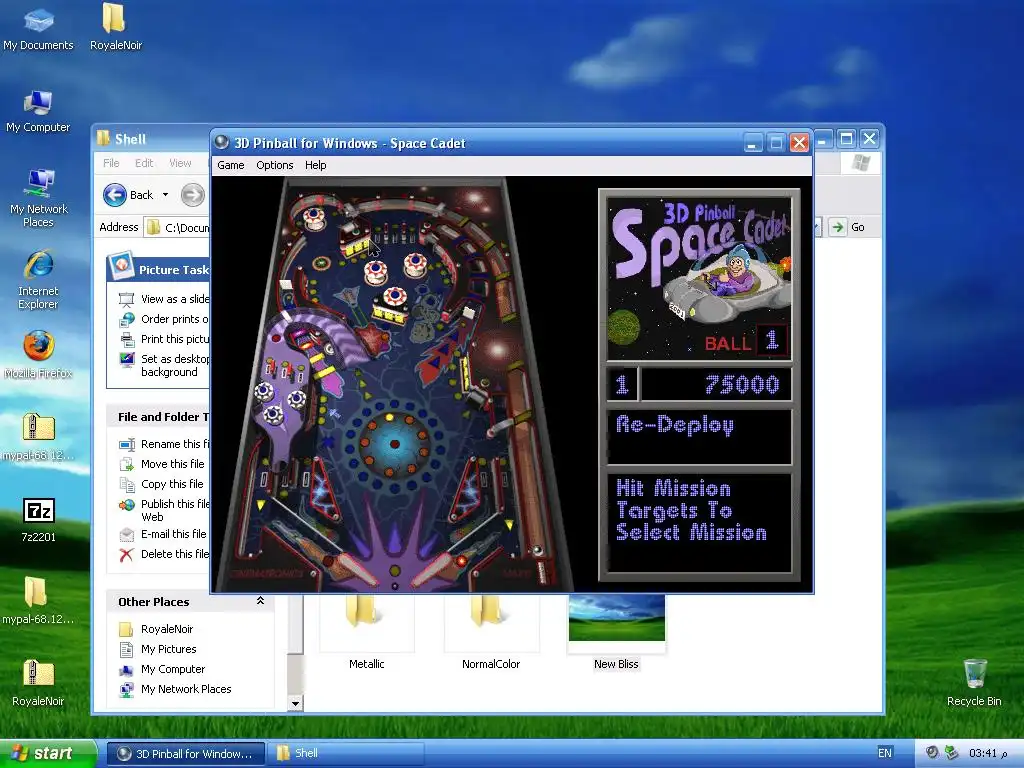This screenshot has width=1024, height=768.
Task: Click the Go button beside address bar
Action: coord(847,227)
